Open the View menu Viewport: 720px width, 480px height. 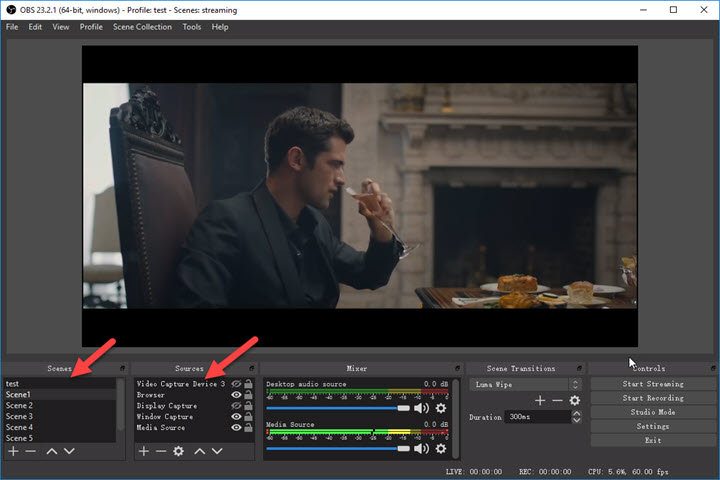coord(61,27)
